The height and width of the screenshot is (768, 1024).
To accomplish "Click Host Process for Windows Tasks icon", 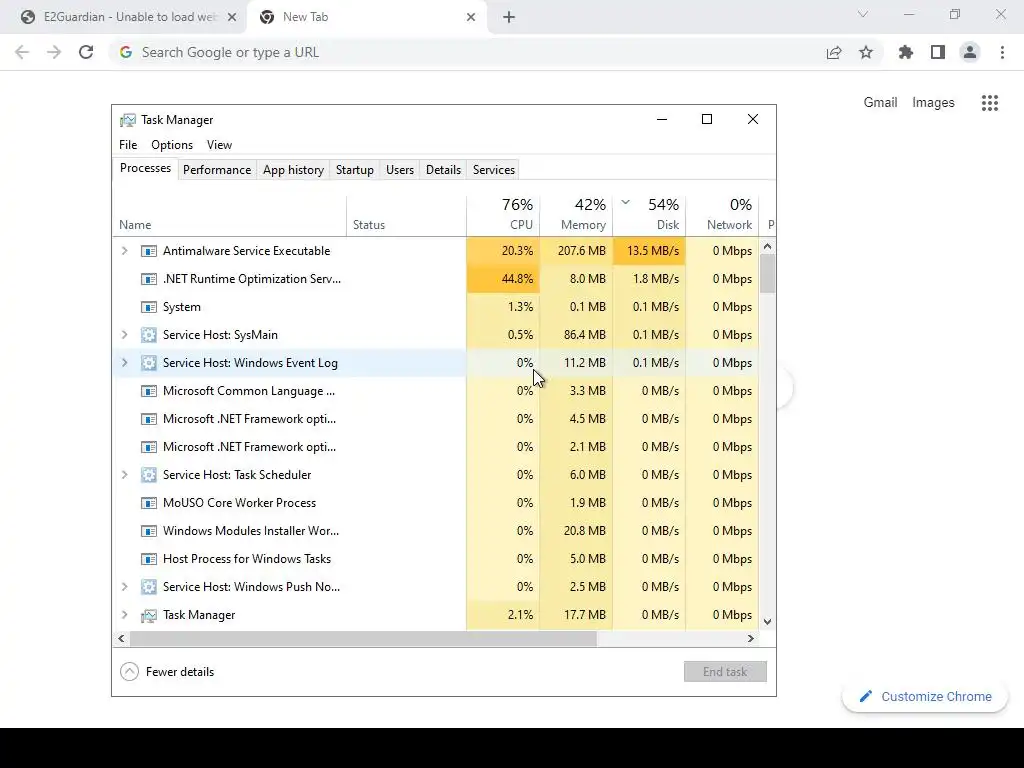I will pos(149,559).
